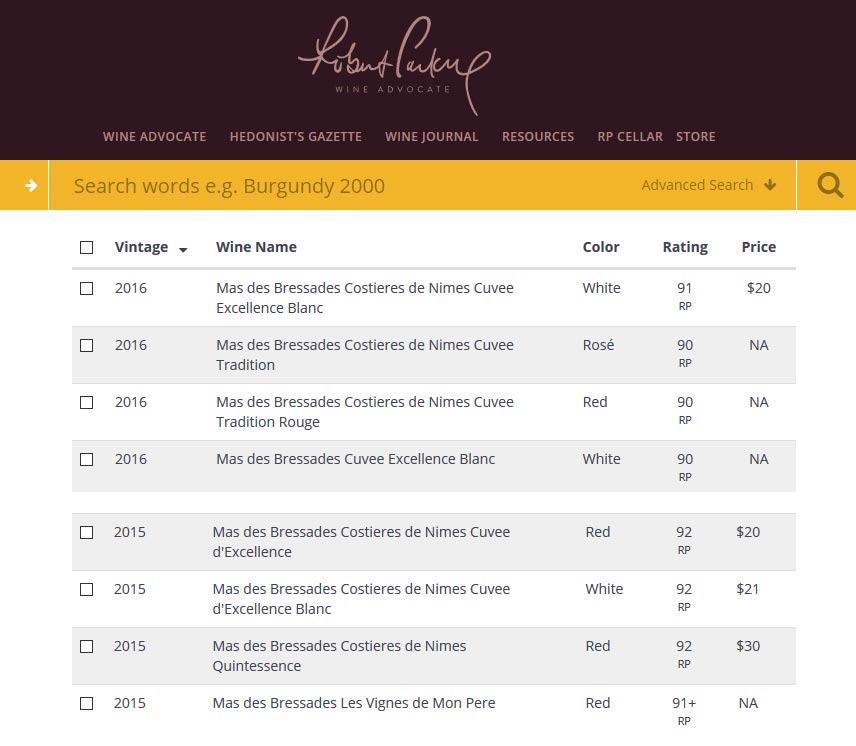Click the Vintage sort arrow icon
This screenshot has width=856, height=746.
click(183, 249)
